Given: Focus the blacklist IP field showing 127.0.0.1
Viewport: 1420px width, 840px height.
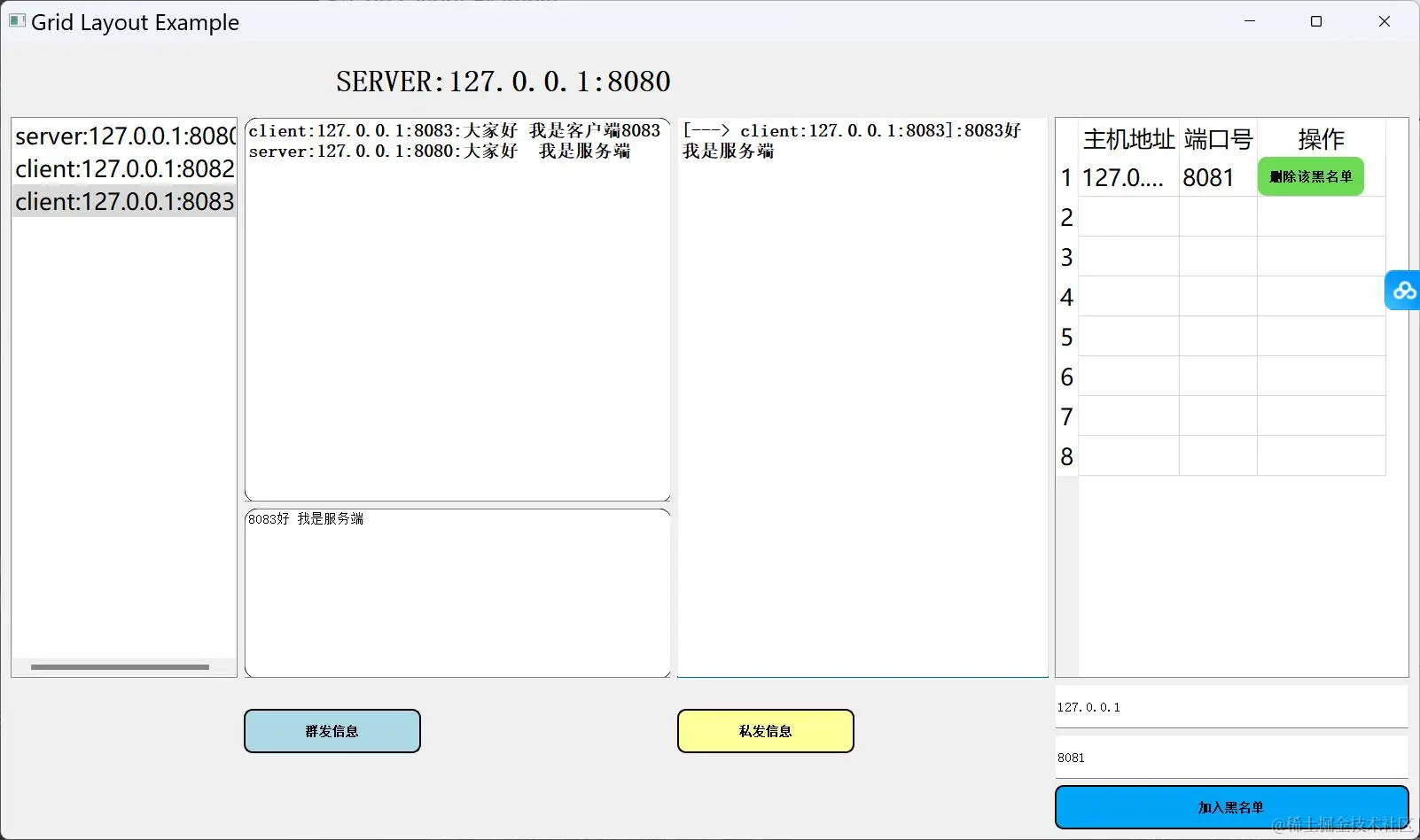Looking at the screenshot, I should coord(1231,706).
